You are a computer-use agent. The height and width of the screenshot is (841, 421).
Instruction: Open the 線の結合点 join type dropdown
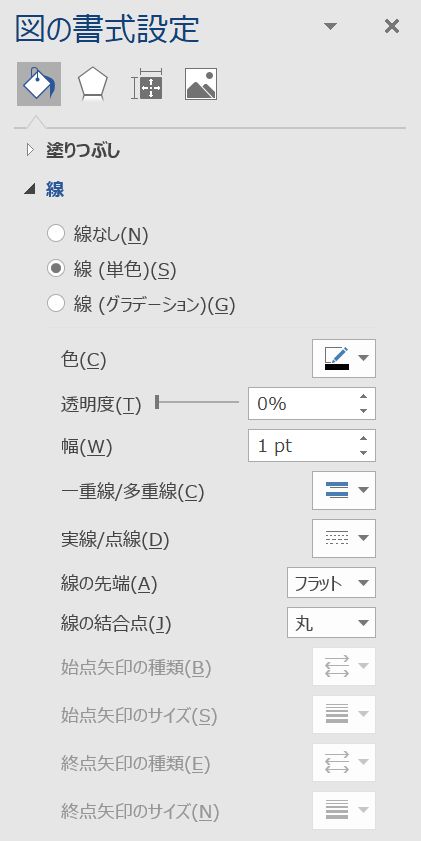331,623
